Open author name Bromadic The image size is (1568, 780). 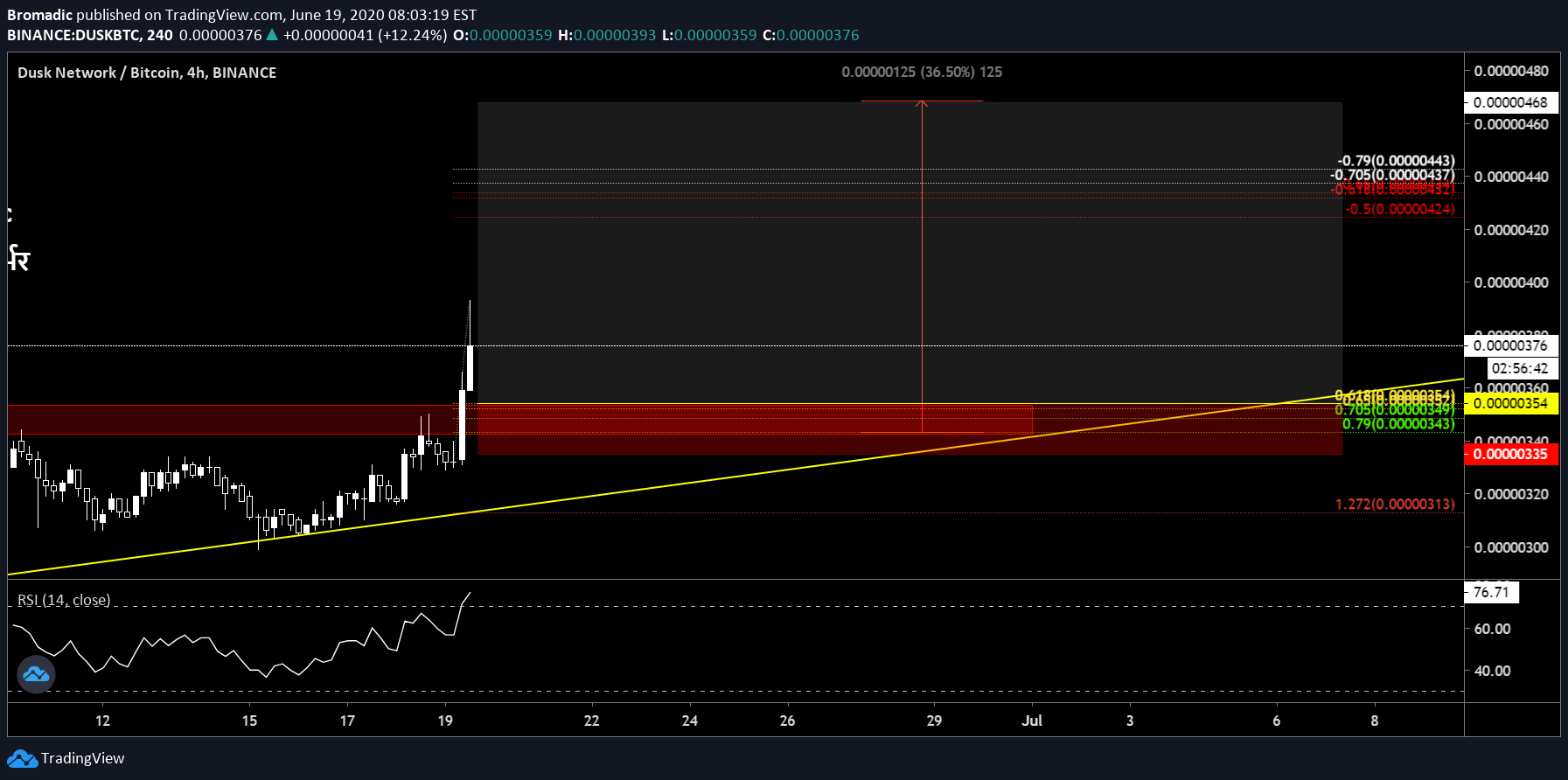point(39,15)
